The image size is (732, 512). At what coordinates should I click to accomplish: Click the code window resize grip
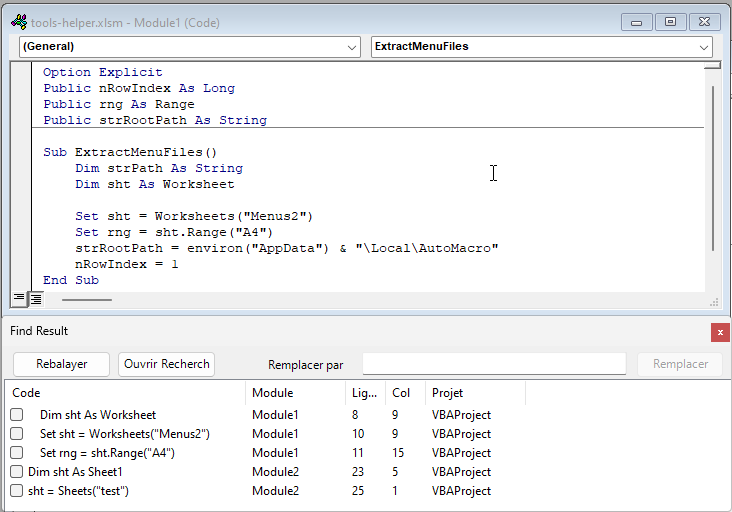714,302
